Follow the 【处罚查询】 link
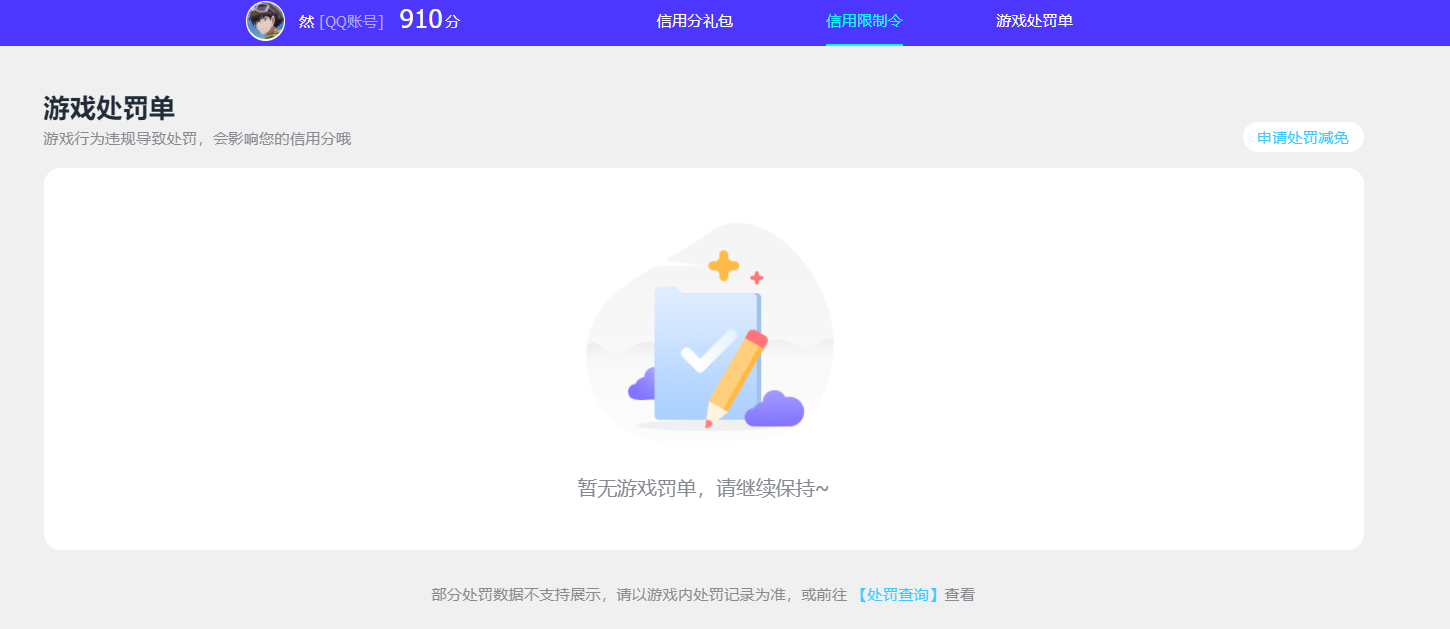The width and height of the screenshot is (1450, 629). (898, 595)
